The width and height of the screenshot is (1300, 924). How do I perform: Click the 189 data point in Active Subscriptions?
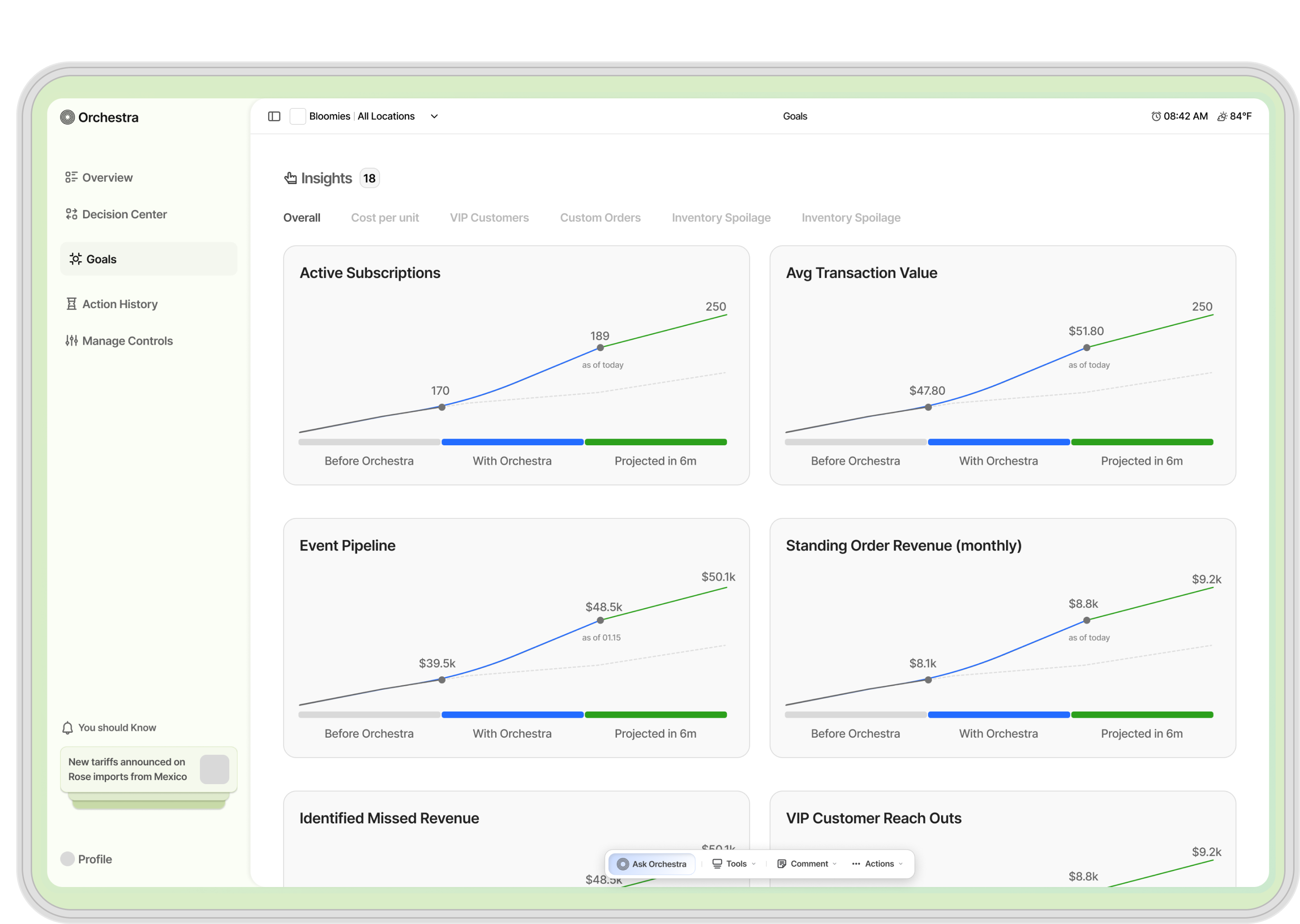coord(600,348)
